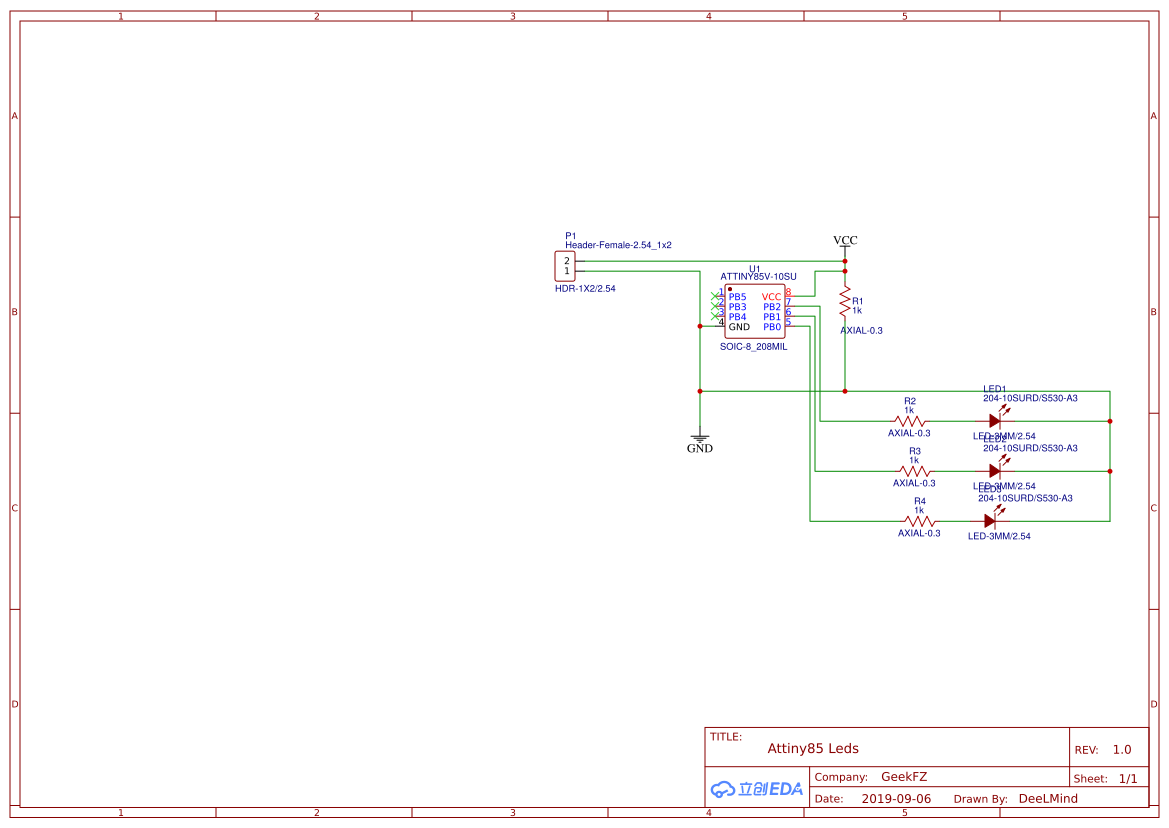Image resolution: width=1169 pixels, height=828 pixels.
Task: Select the SOIC-8_208MIL footprint label
Action: coord(753,347)
